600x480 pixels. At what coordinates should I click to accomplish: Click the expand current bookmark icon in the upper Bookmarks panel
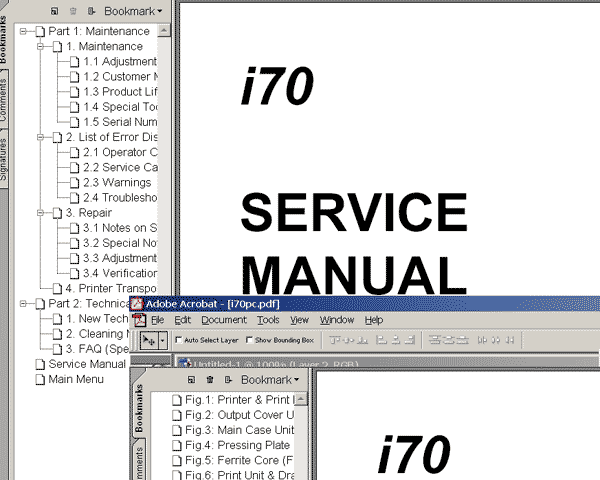point(91,11)
